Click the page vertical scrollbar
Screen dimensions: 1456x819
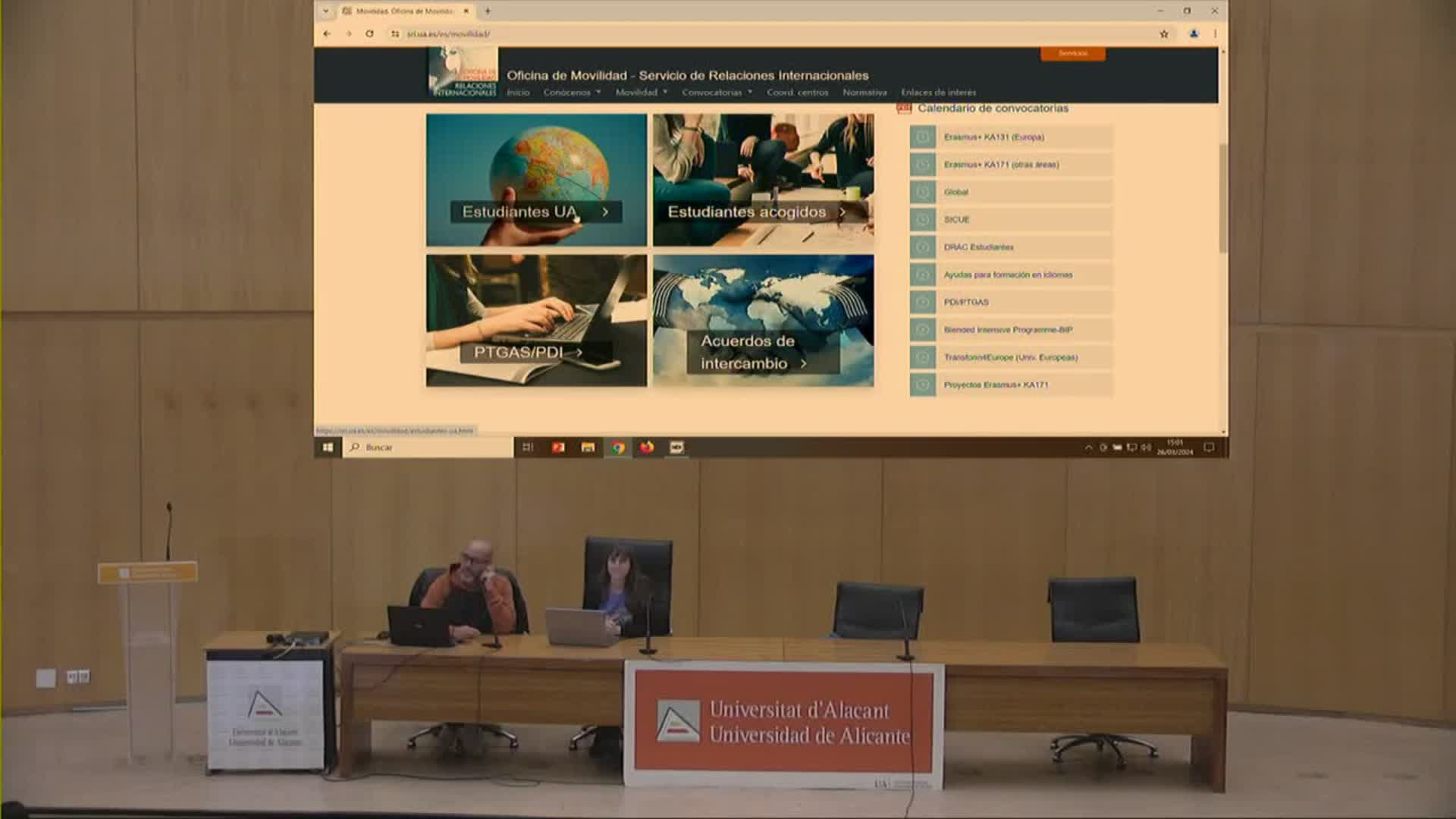1222,197
